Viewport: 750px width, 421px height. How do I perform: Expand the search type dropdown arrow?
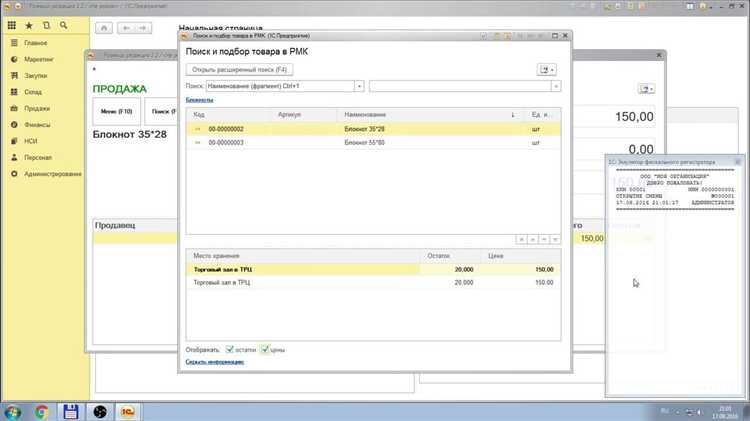tap(359, 86)
